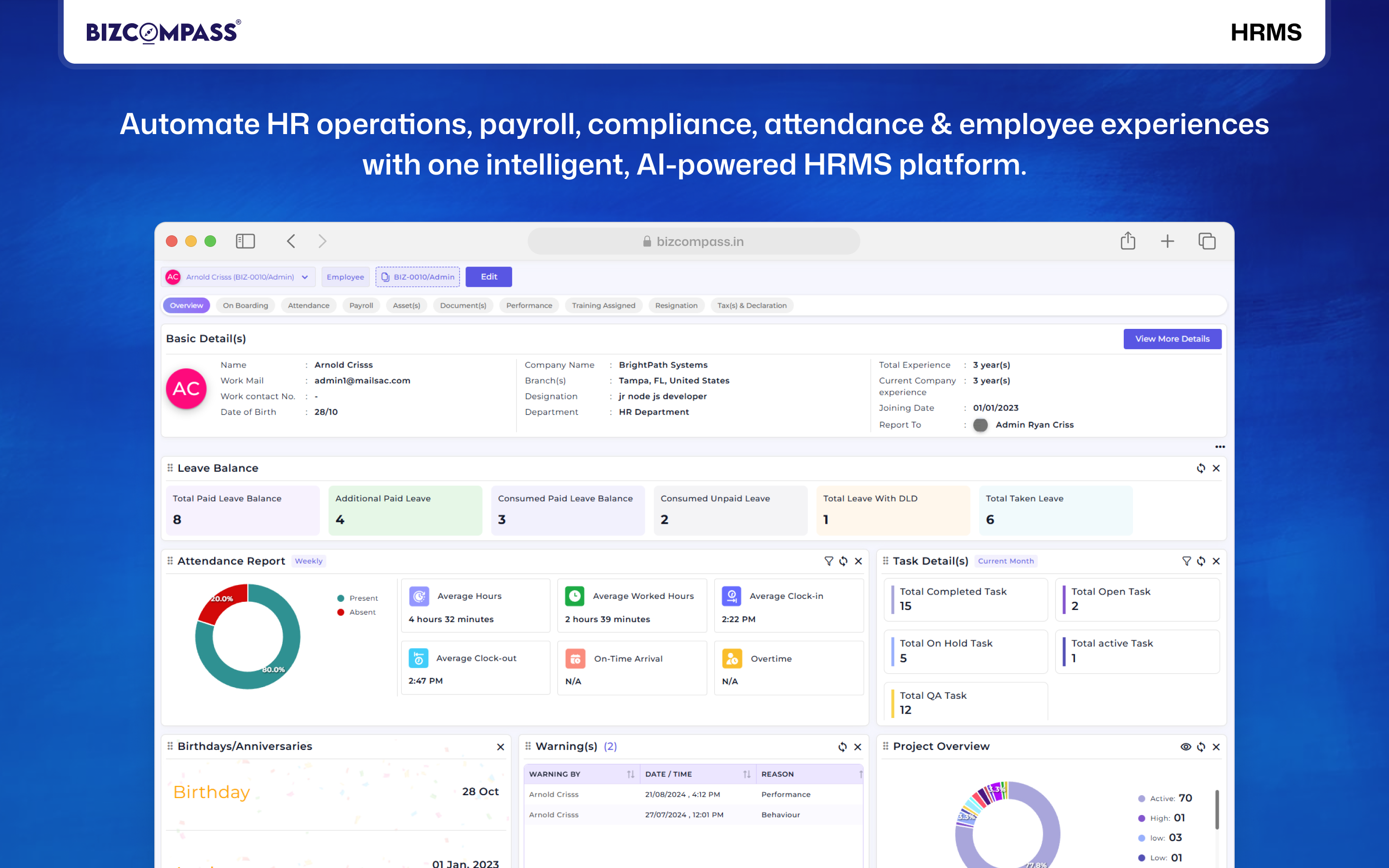Close the Task Detail(s) widget
1389x868 pixels.
[x=1216, y=561]
